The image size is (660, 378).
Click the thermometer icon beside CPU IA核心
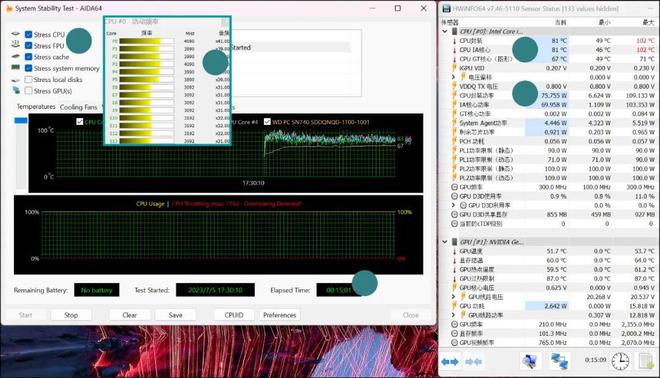click(454, 50)
